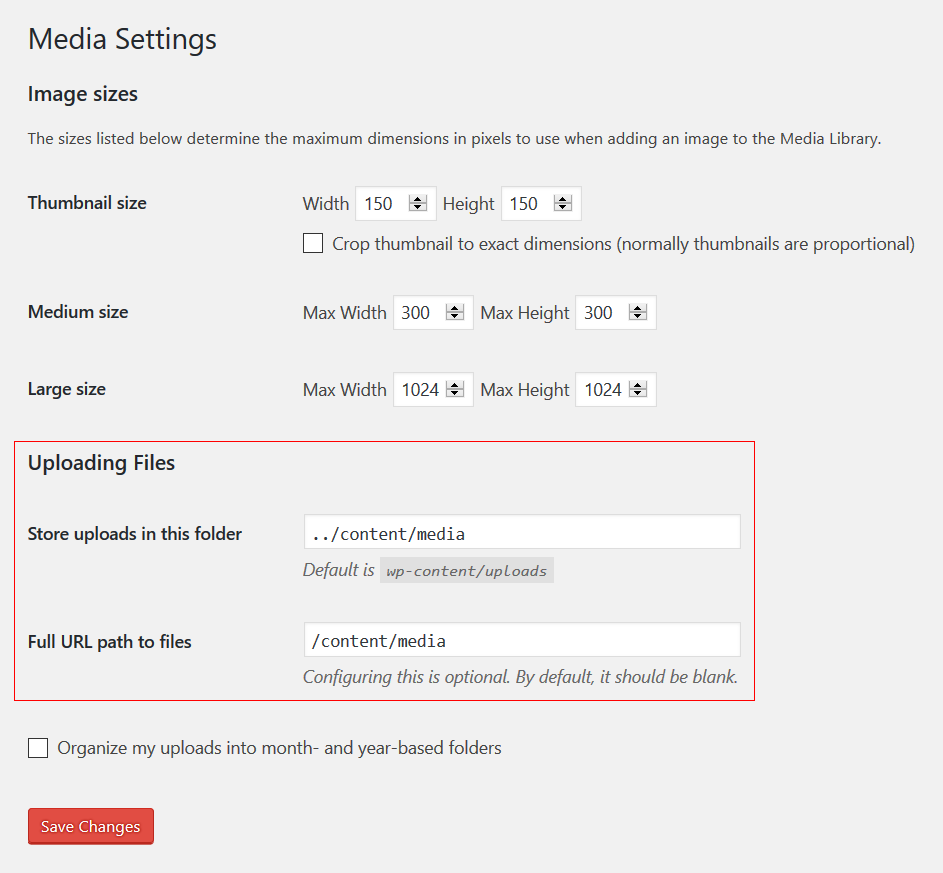Click the Large size Max Width field
The image size is (943, 873).
(x=420, y=390)
